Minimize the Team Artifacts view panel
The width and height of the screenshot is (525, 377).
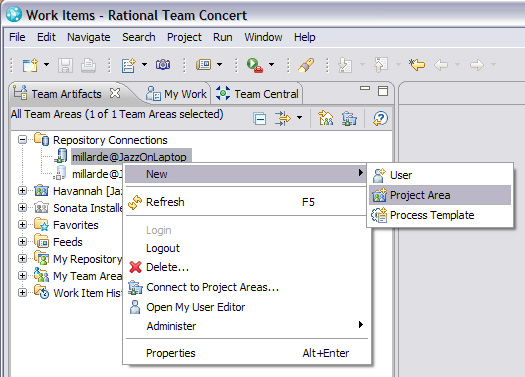pos(365,88)
